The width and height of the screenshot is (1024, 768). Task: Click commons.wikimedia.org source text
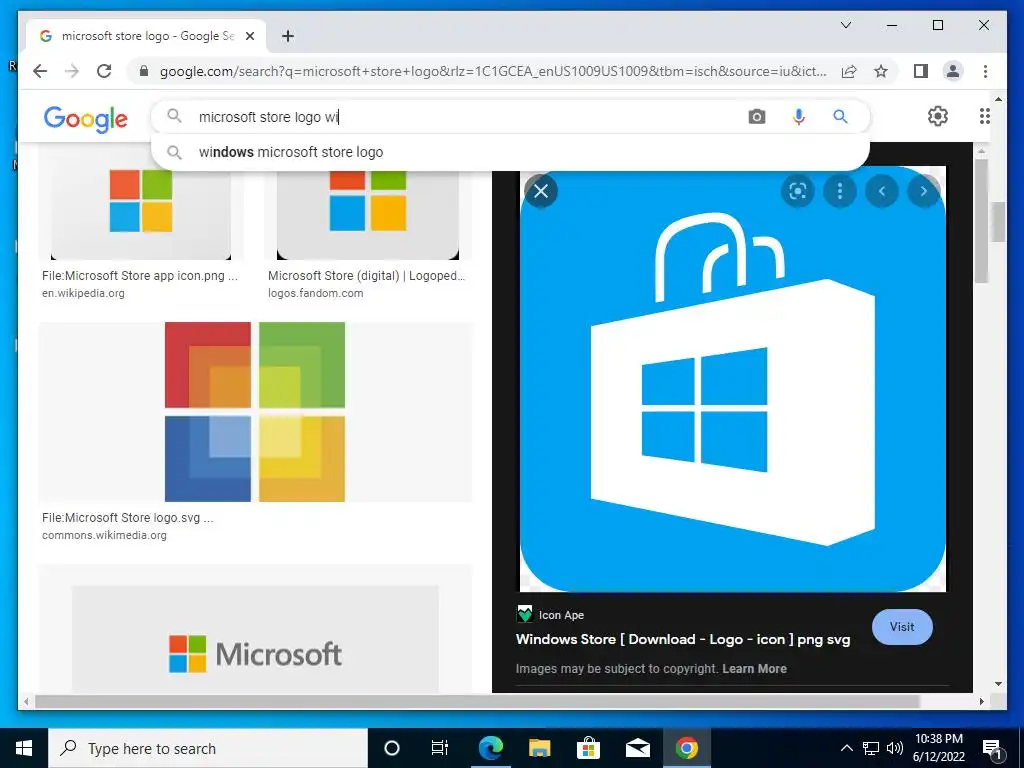[104, 535]
